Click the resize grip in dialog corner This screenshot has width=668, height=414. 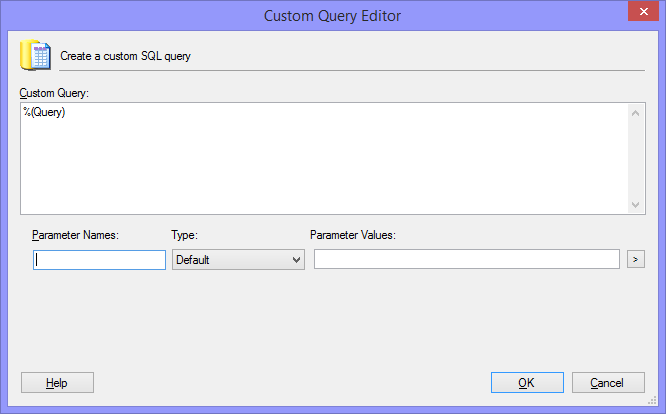(x=652, y=400)
